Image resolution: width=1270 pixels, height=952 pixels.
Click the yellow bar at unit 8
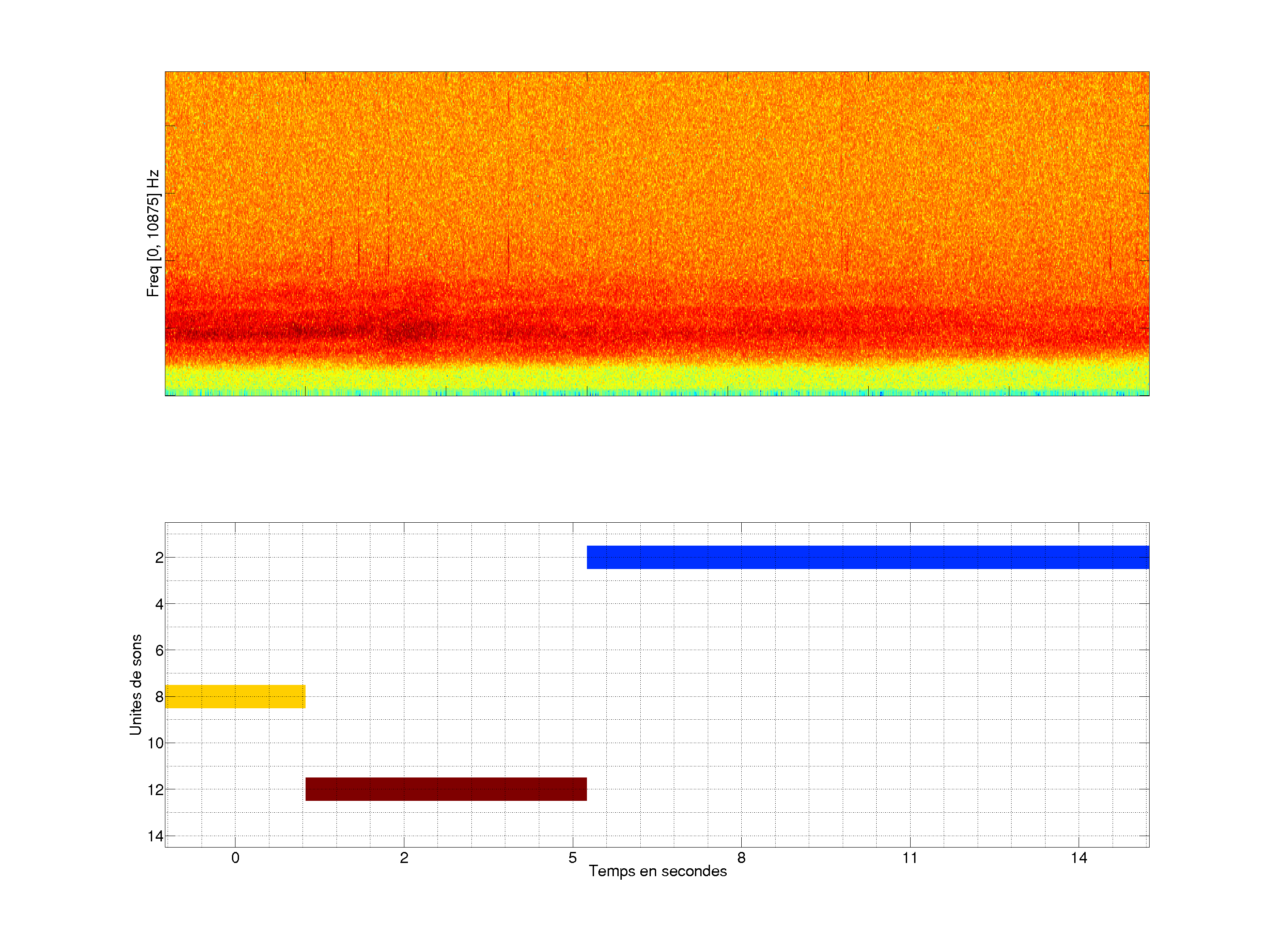[x=235, y=696]
